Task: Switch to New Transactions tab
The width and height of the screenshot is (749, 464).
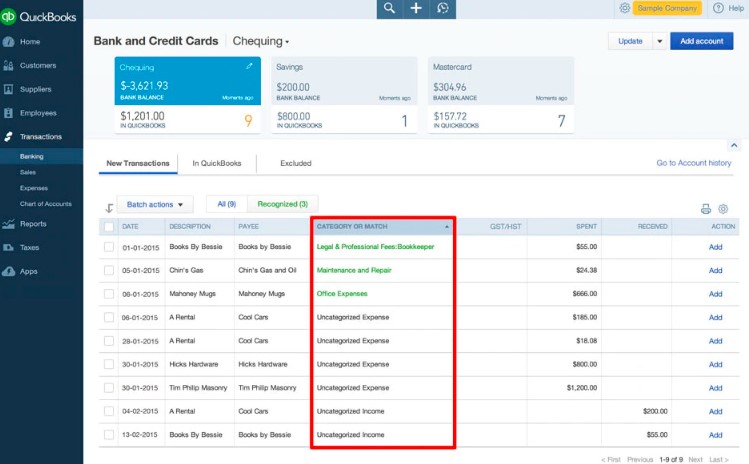Action: pos(138,163)
